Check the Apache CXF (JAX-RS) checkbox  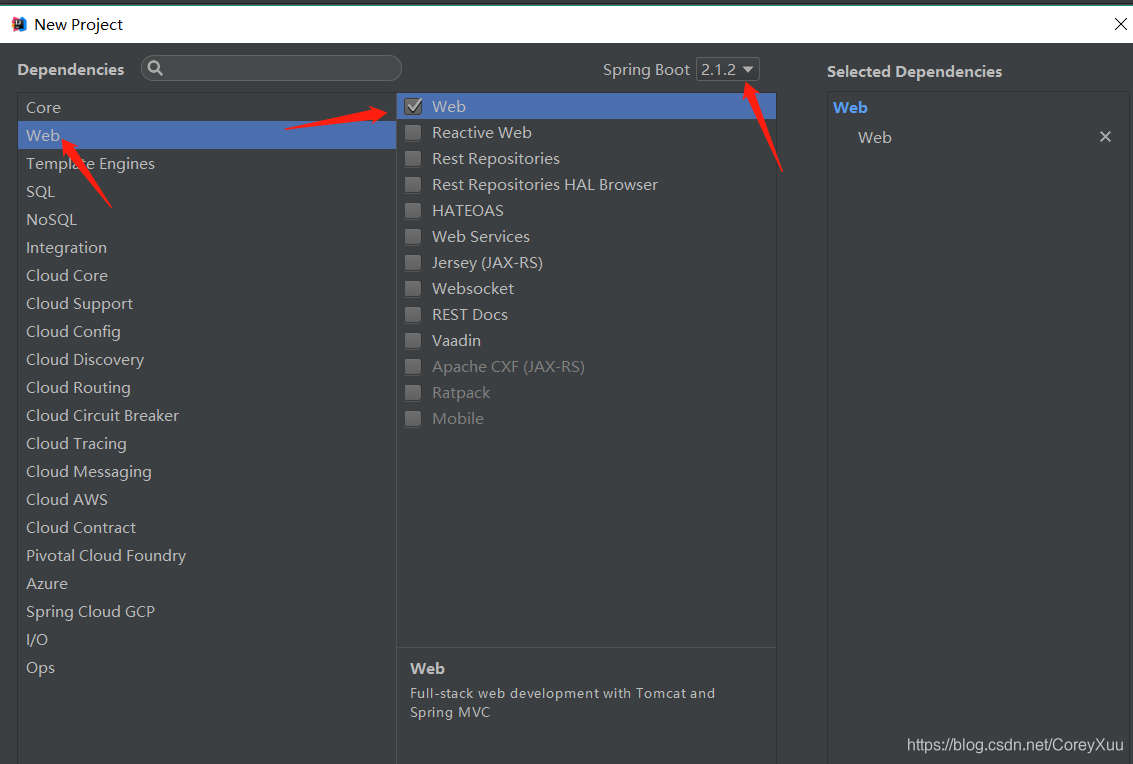tap(413, 366)
